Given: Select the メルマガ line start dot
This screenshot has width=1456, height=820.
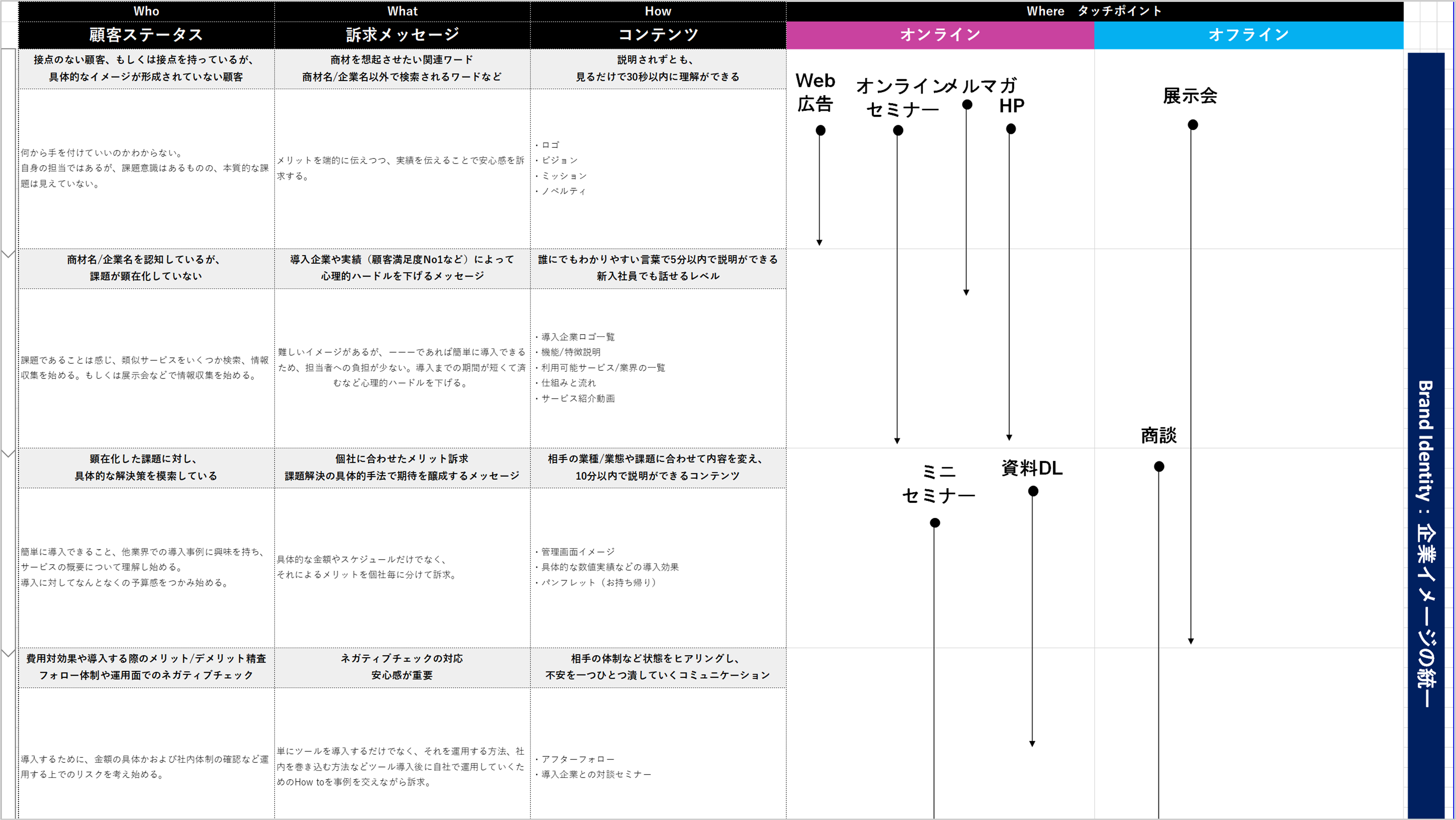Looking at the screenshot, I should (x=967, y=105).
